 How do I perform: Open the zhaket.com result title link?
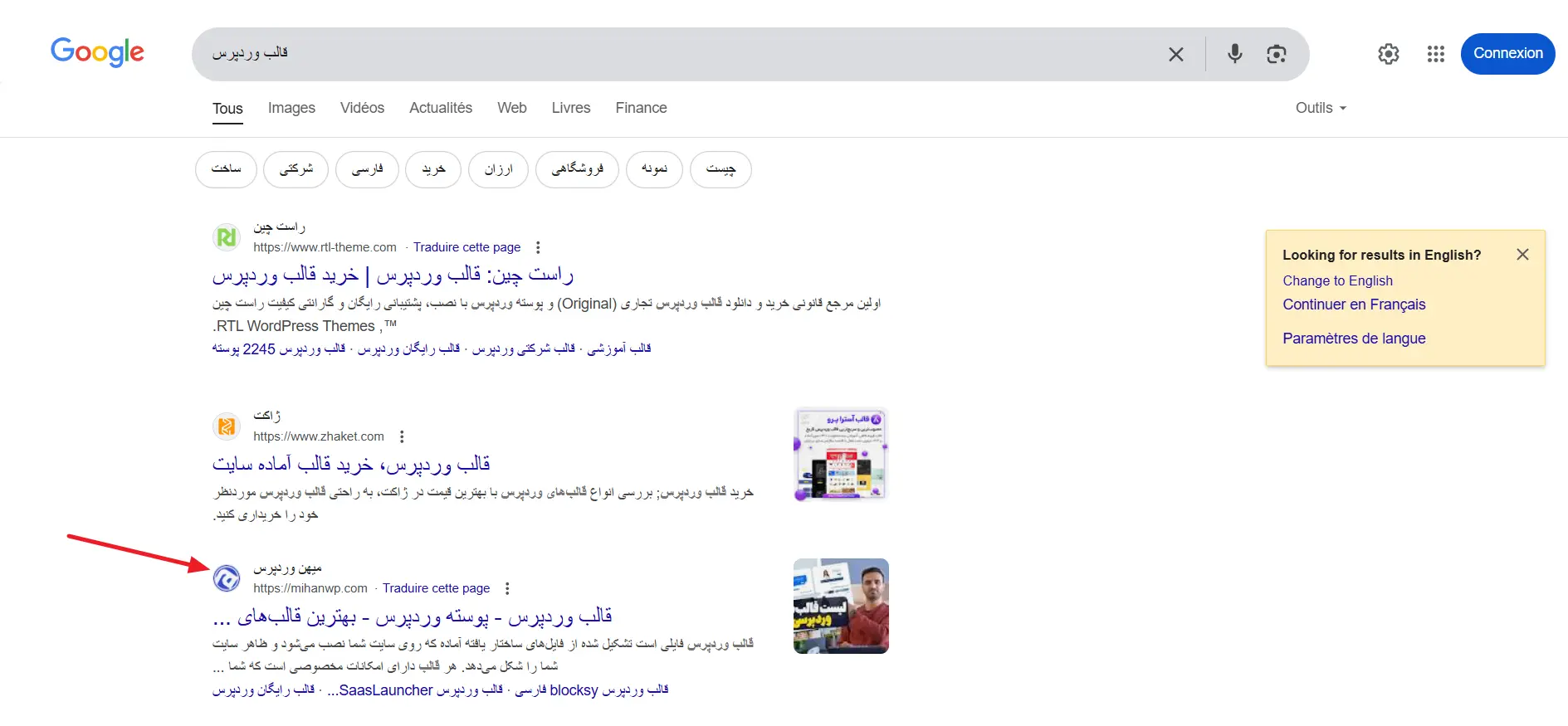point(351,464)
